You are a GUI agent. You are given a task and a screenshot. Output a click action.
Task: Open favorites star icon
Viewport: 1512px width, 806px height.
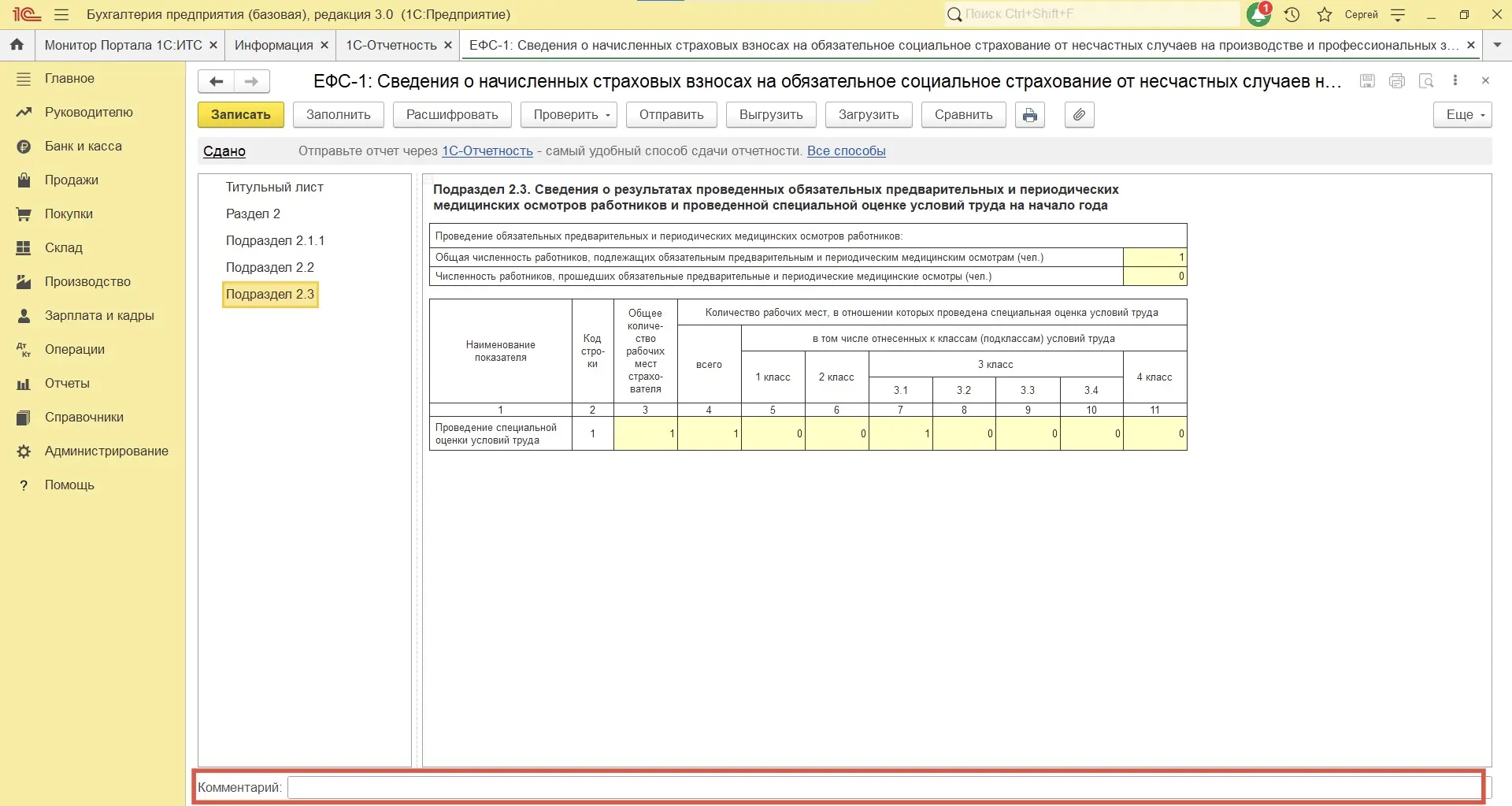tap(1325, 14)
